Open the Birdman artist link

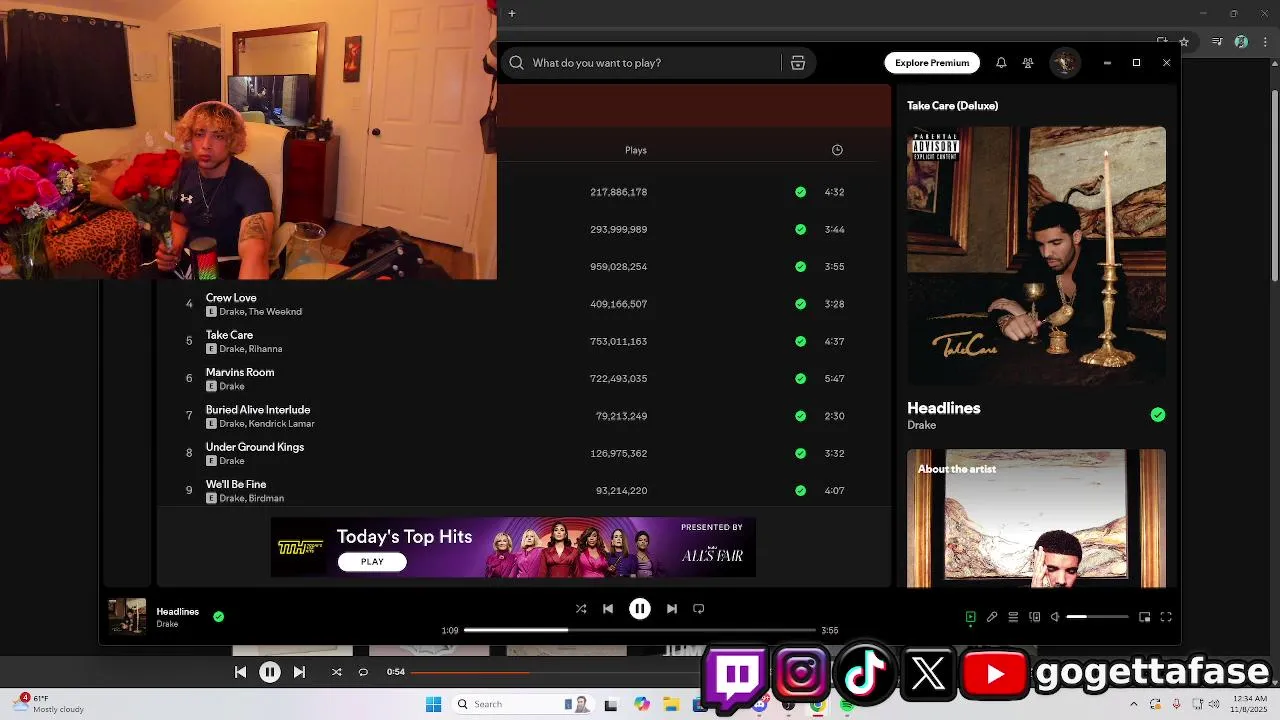coord(267,498)
